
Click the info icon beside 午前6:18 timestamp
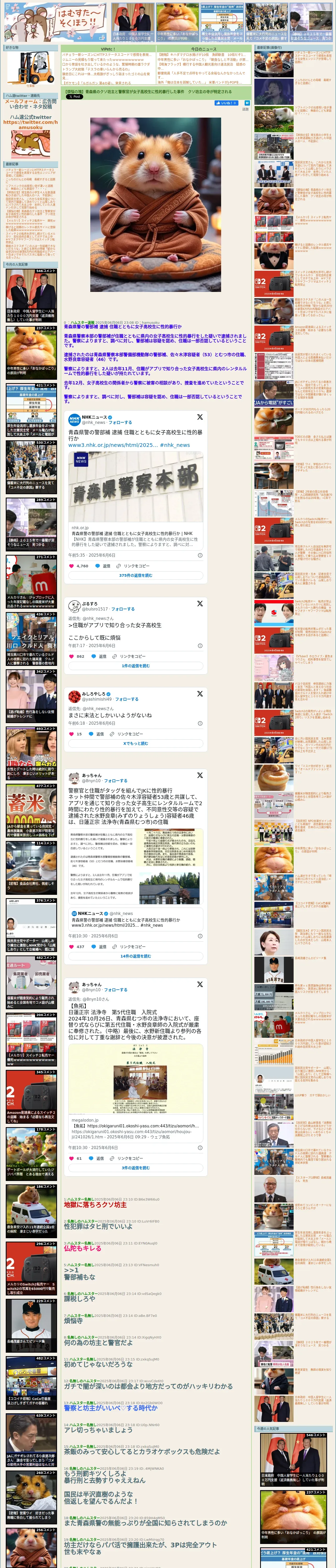pos(200,723)
